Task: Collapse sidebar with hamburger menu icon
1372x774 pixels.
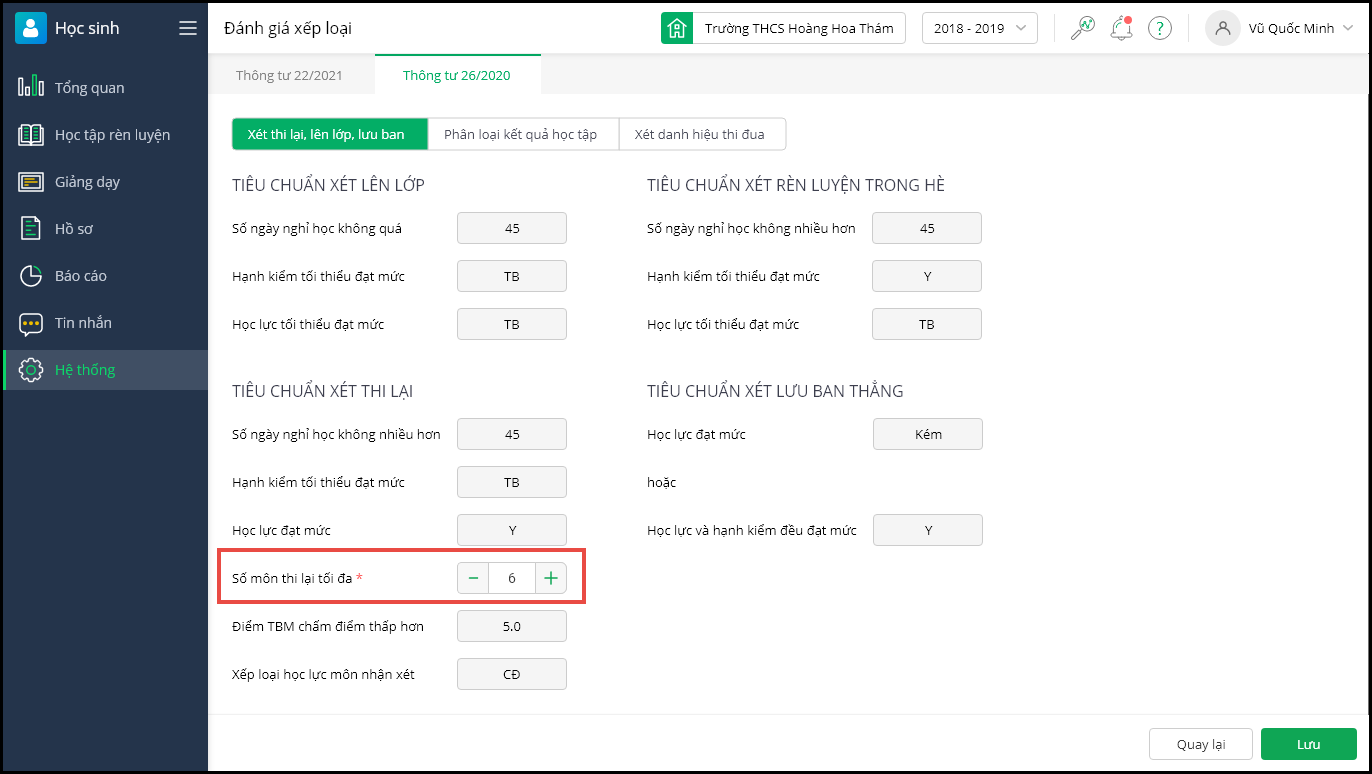Action: [x=188, y=28]
